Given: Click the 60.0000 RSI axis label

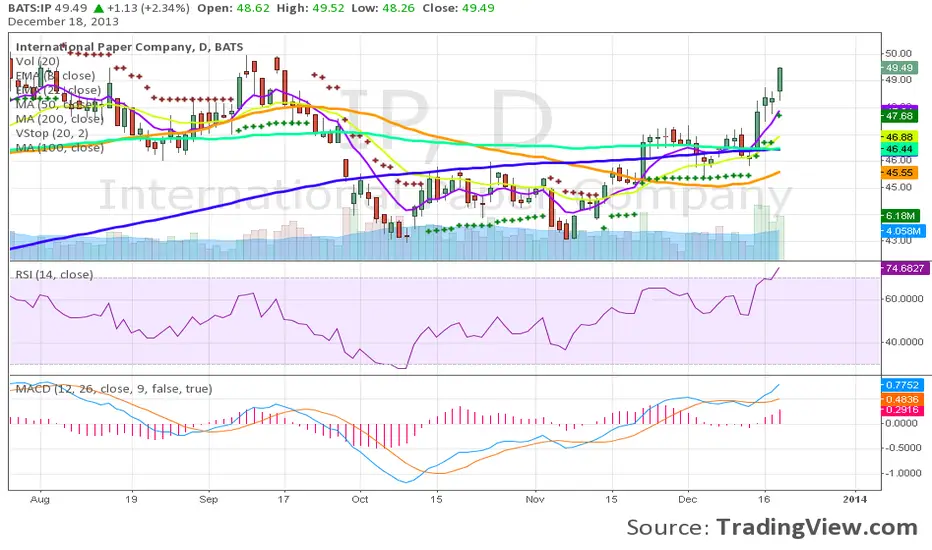Looking at the screenshot, I should 904,298.
